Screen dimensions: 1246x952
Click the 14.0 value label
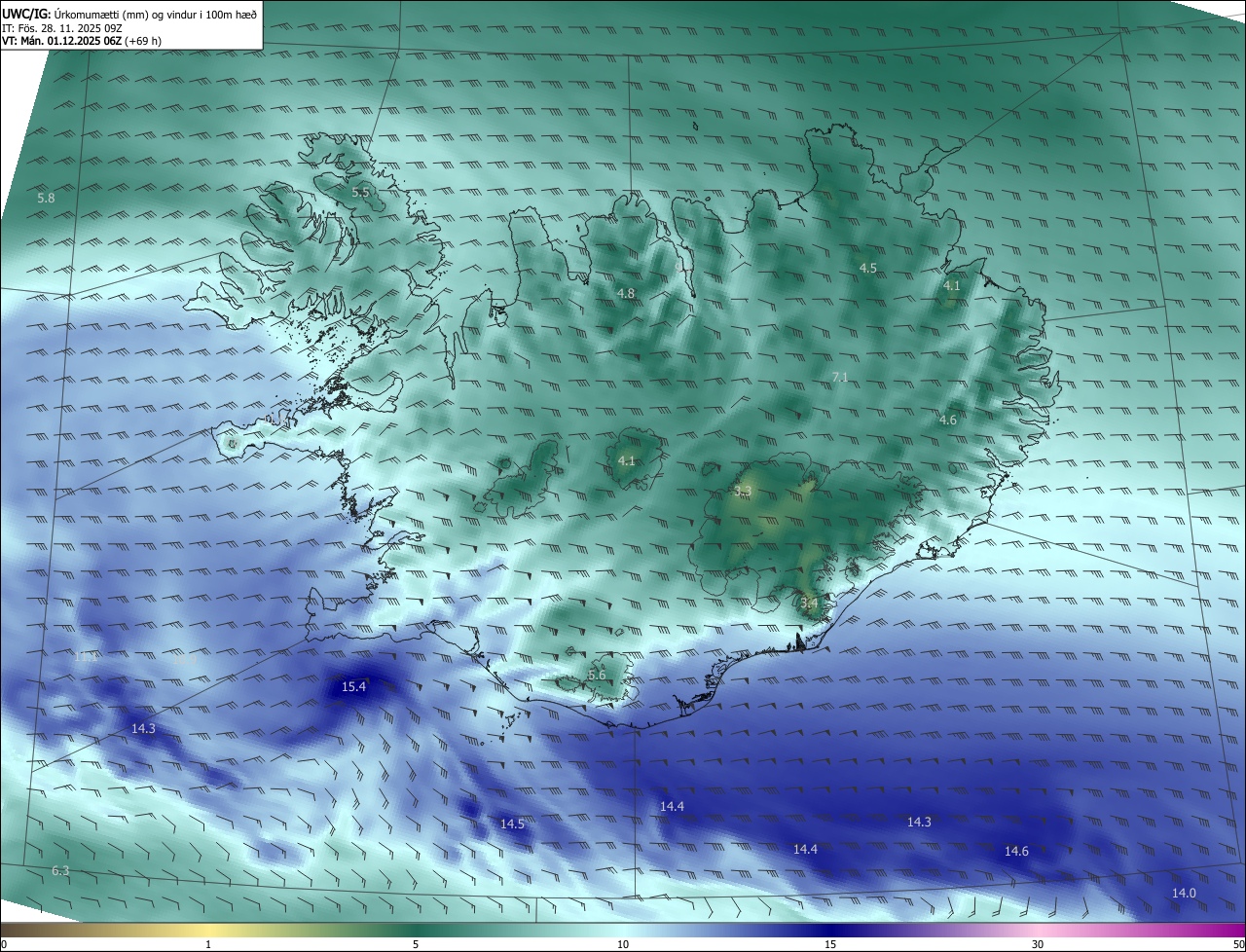click(1184, 894)
